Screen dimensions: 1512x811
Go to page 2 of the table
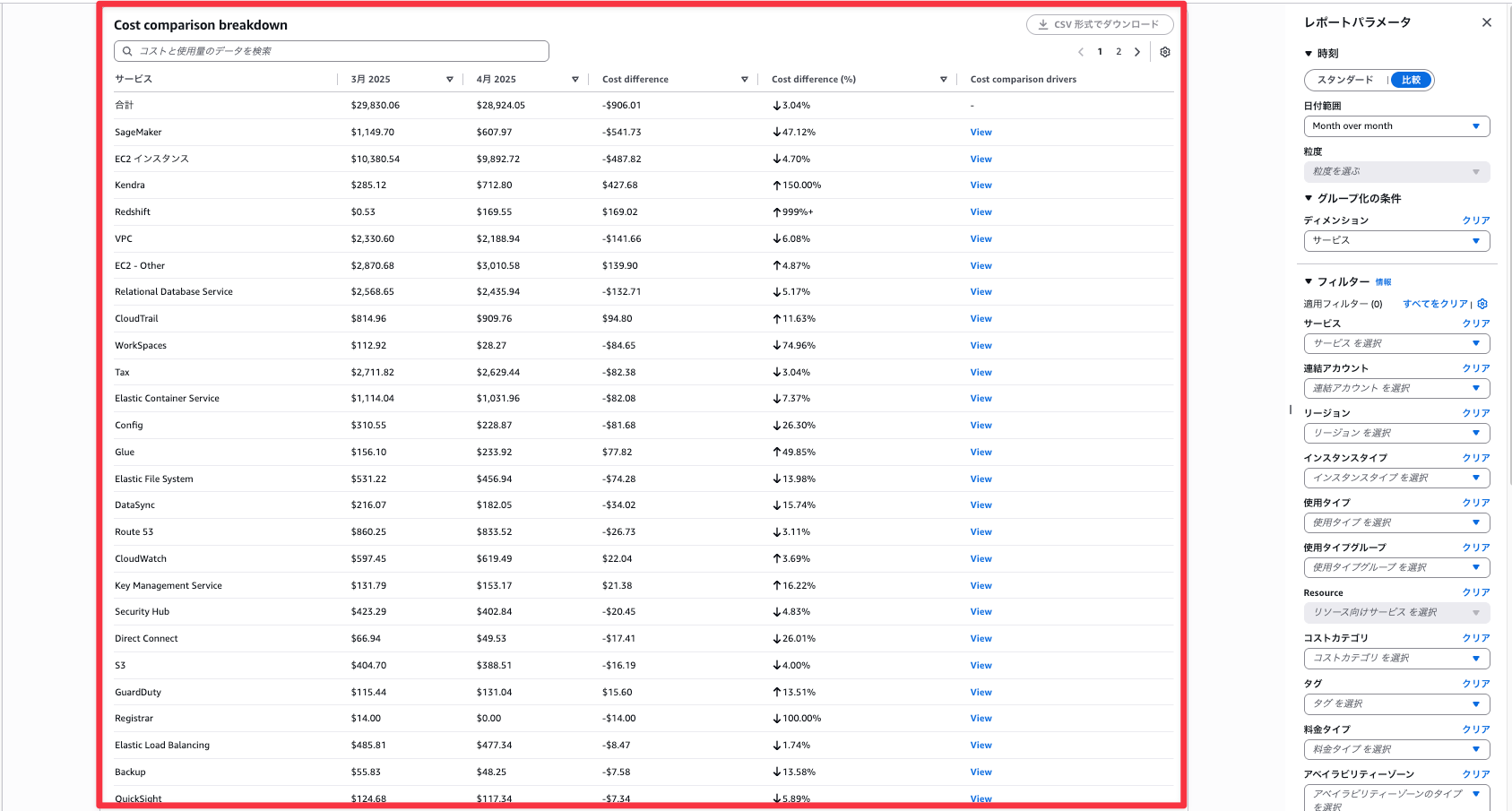coord(1119,52)
